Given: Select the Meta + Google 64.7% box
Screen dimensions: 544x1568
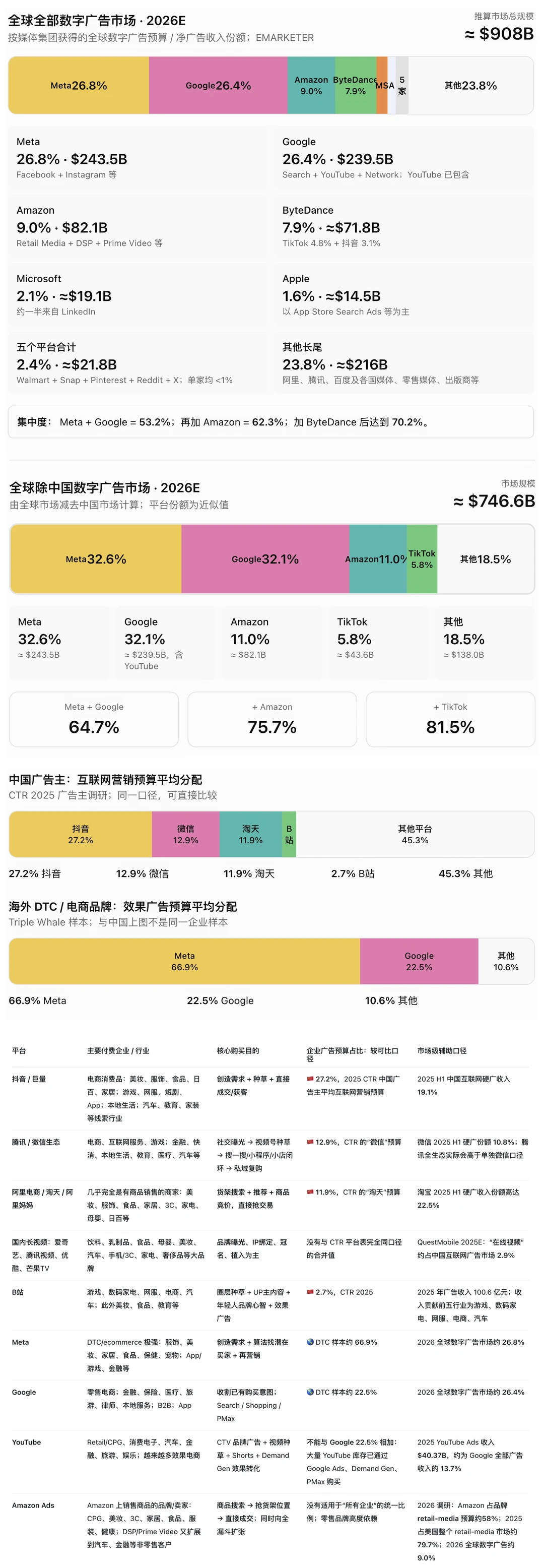Looking at the screenshot, I should tap(94, 719).
